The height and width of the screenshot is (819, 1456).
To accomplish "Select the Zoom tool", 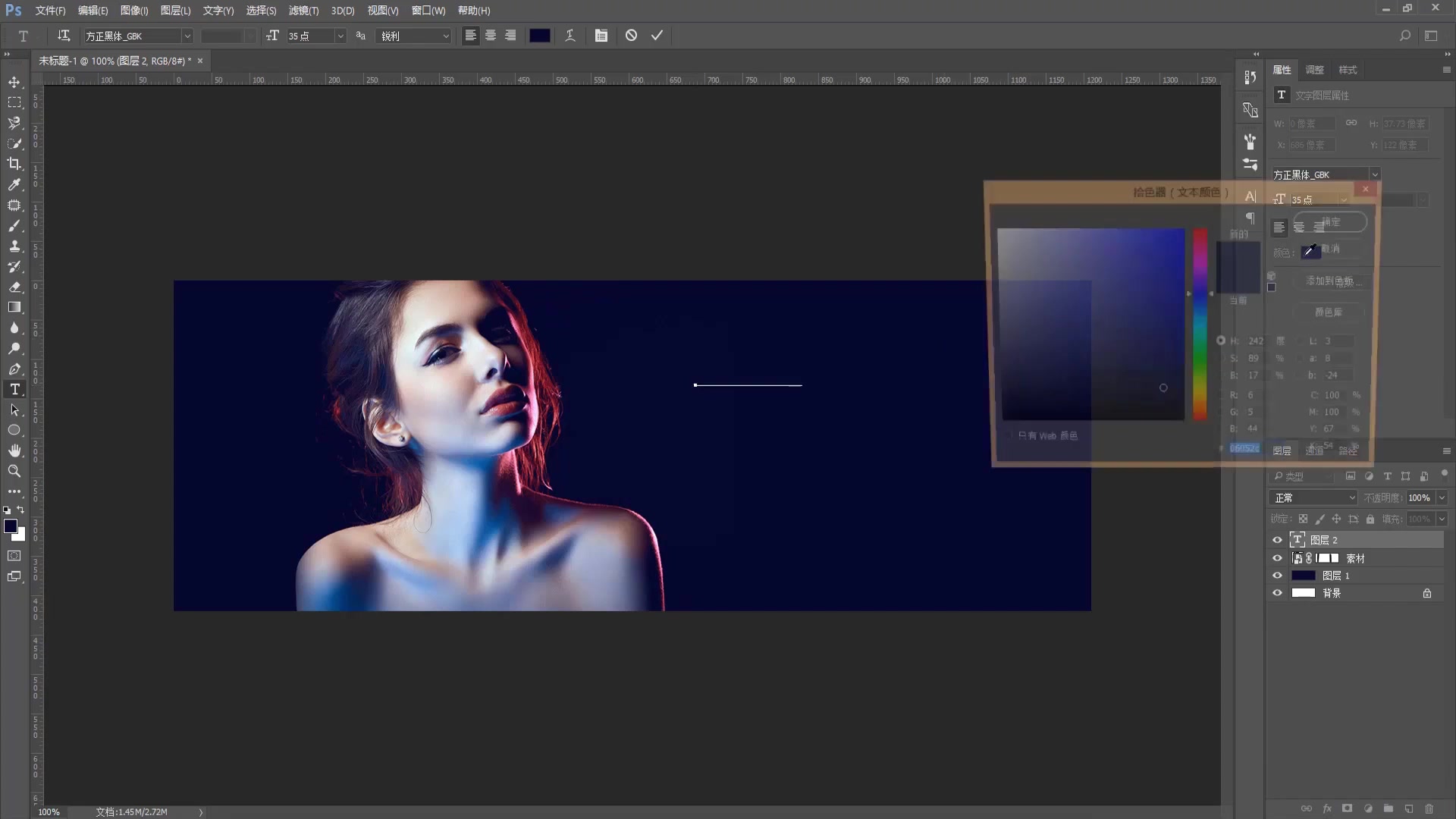I will (14, 471).
